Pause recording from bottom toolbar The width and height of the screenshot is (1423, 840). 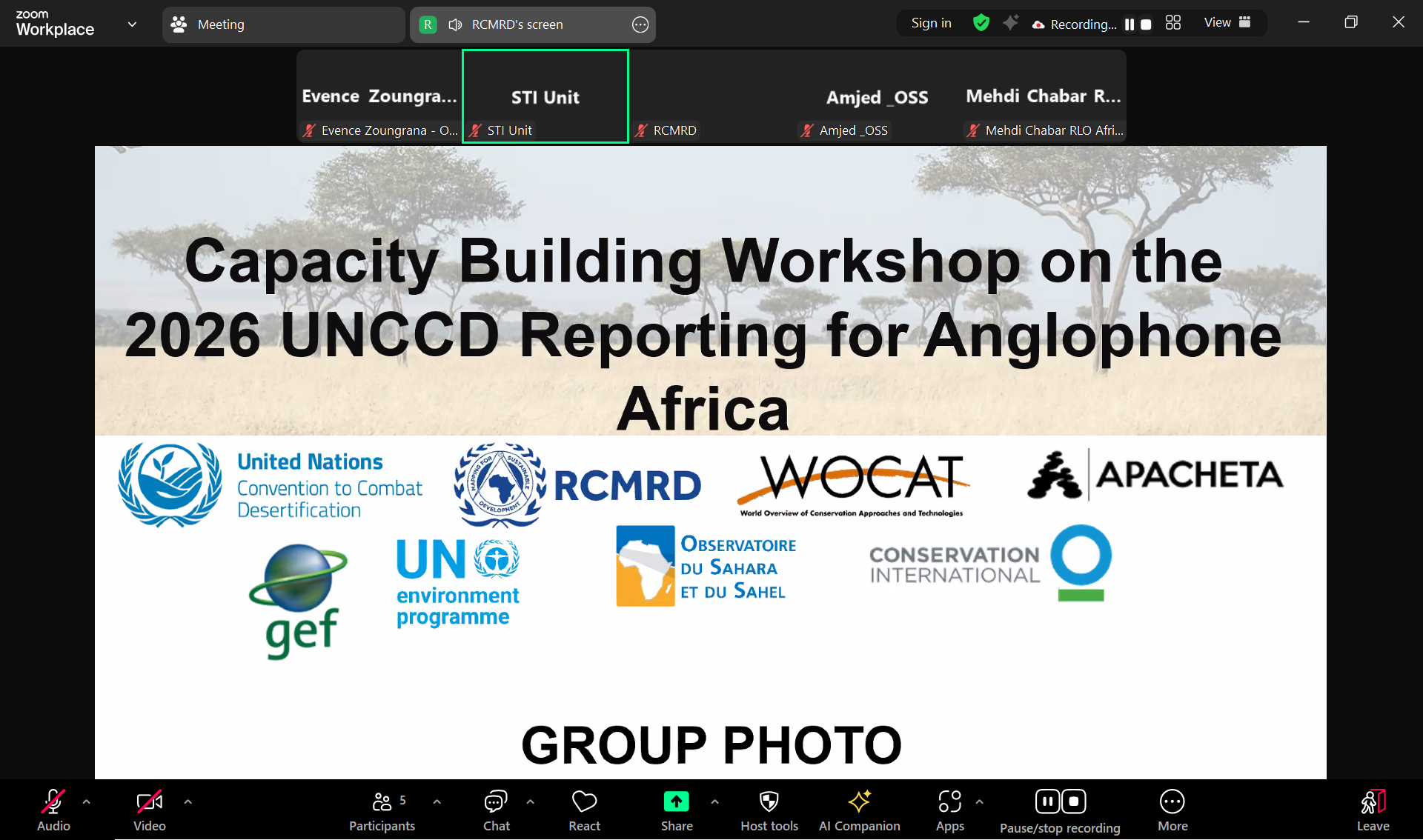click(x=1047, y=801)
